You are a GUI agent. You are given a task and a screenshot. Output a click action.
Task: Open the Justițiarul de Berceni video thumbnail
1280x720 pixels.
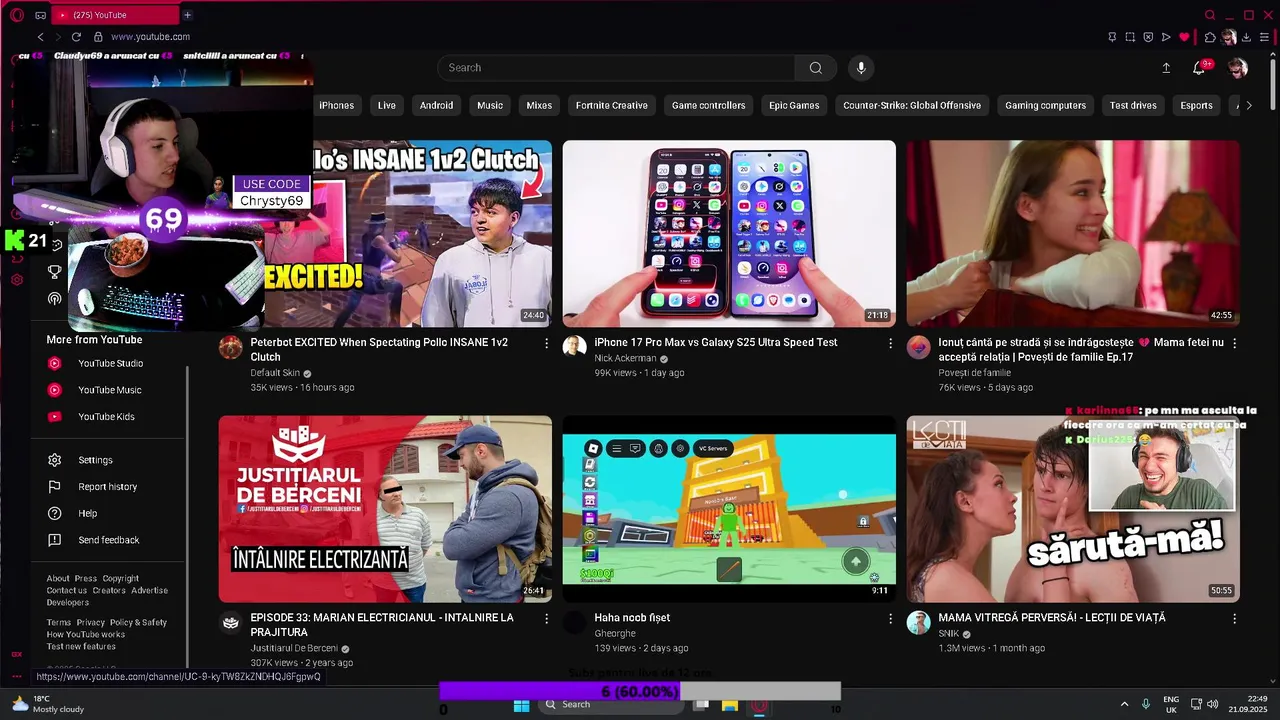pyautogui.click(x=385, y=509)
